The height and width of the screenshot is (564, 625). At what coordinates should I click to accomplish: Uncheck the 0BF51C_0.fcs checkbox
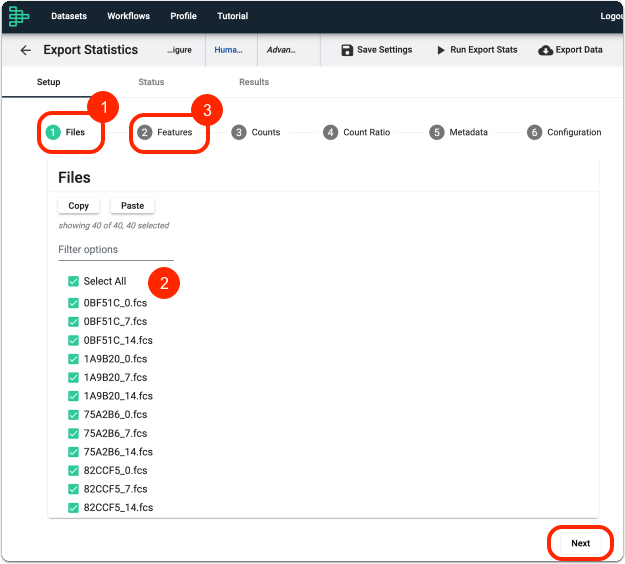73,303
